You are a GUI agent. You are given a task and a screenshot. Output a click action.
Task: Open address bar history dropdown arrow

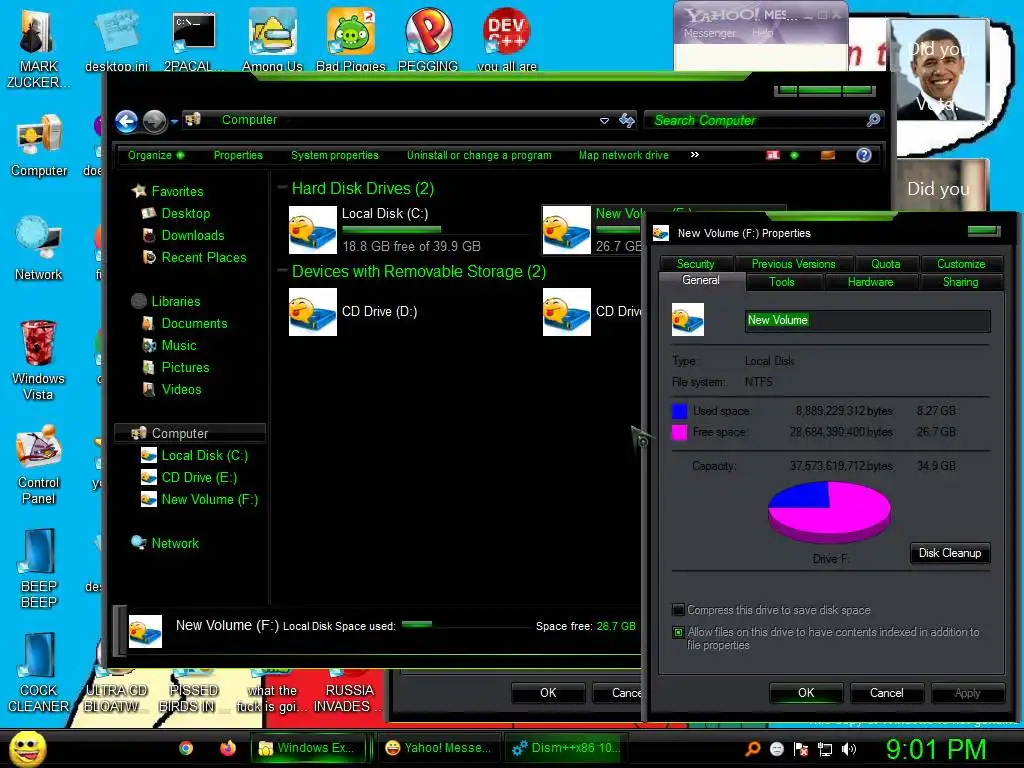coord(604,121)
